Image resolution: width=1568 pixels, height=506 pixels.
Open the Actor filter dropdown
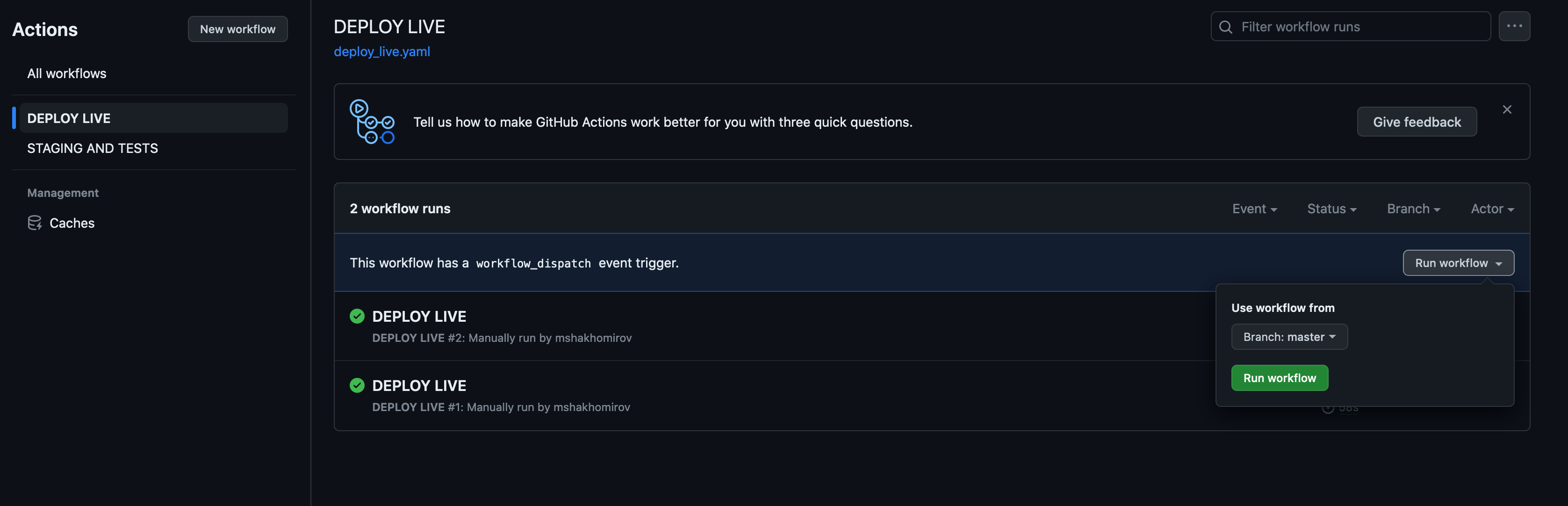point(1492,209)
